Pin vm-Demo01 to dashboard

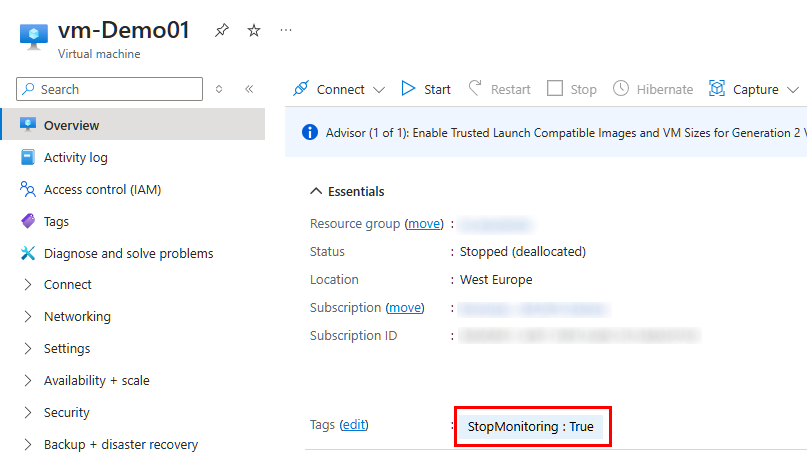221,31
